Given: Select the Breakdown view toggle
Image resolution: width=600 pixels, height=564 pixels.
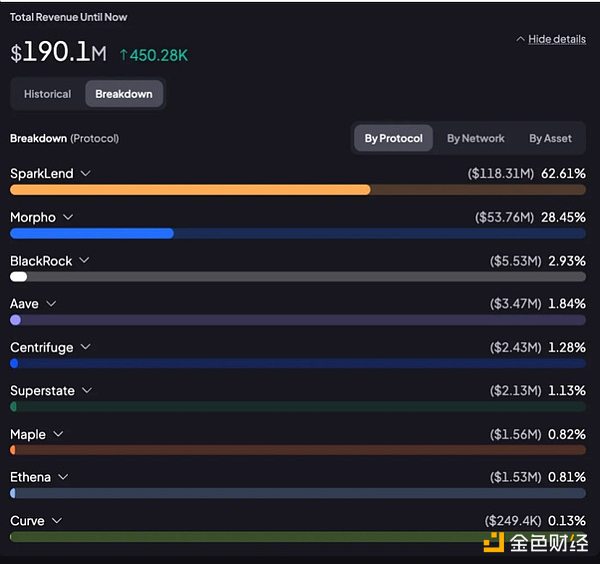Looking at the screenshot, I should (124, 94).
